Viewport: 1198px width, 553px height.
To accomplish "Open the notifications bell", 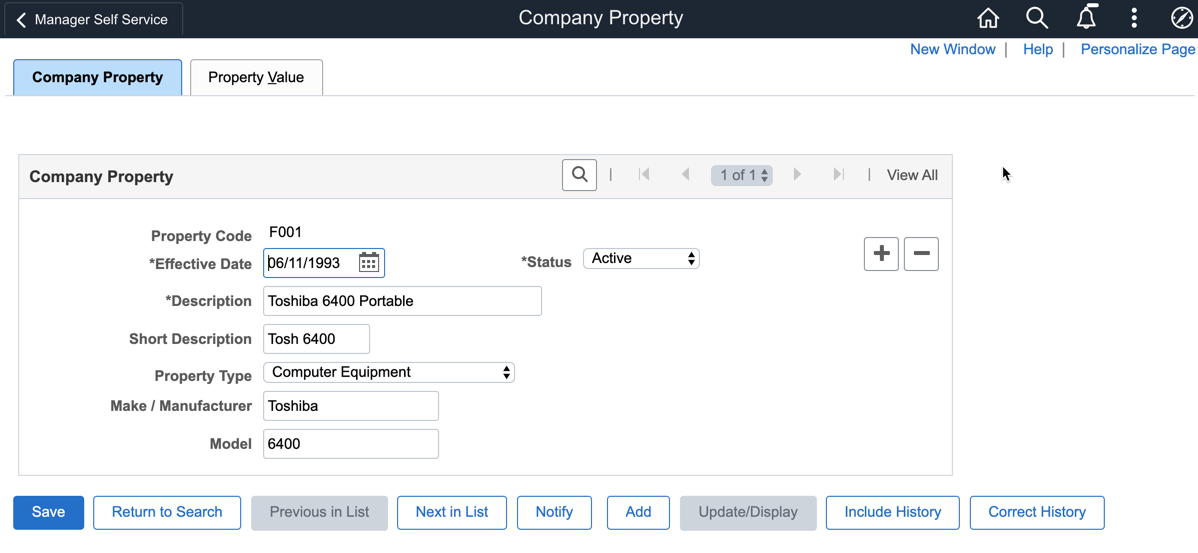I will pyautogui.click(x=1086, y=18).
